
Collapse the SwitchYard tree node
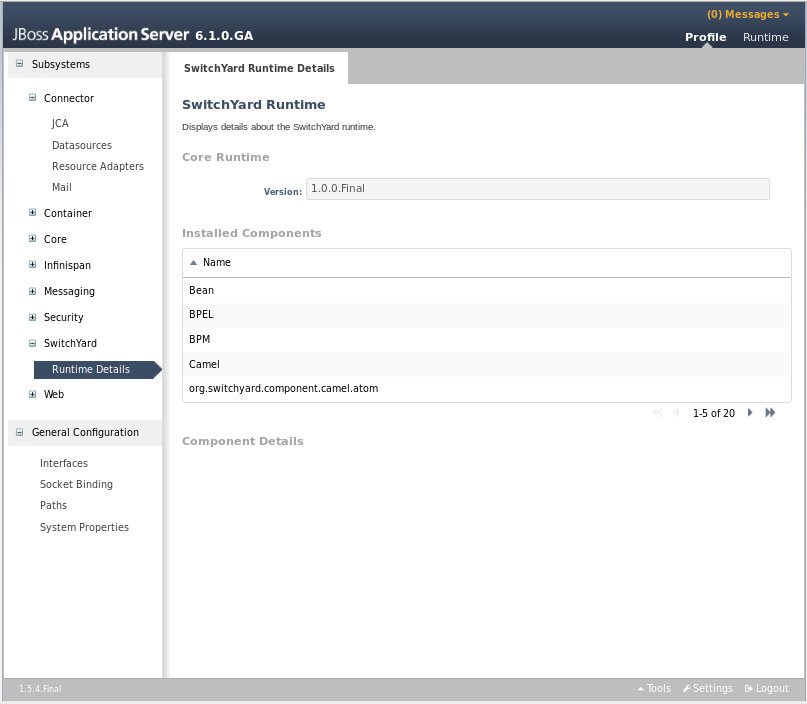[32, 343]
